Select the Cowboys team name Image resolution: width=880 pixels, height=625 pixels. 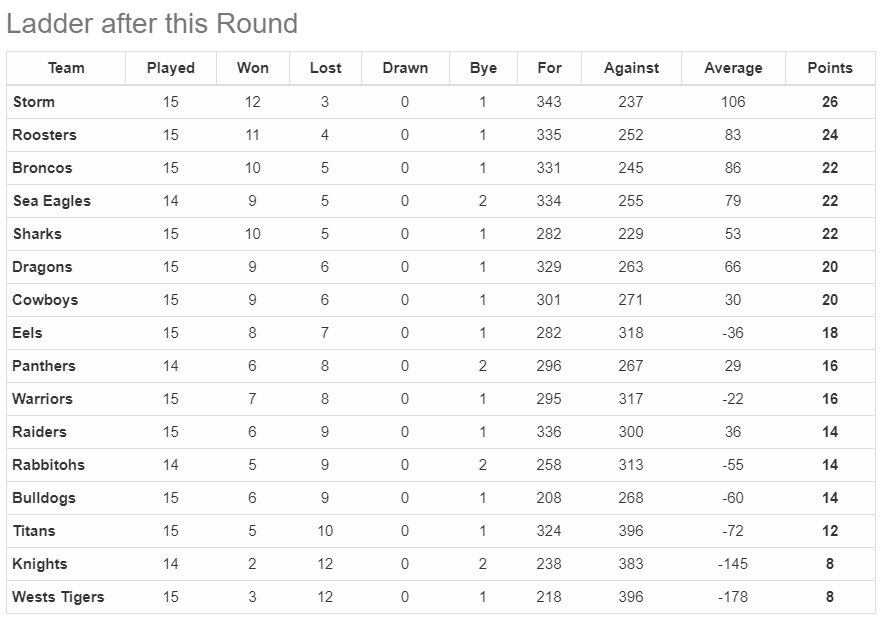click(x=45, y=300)
